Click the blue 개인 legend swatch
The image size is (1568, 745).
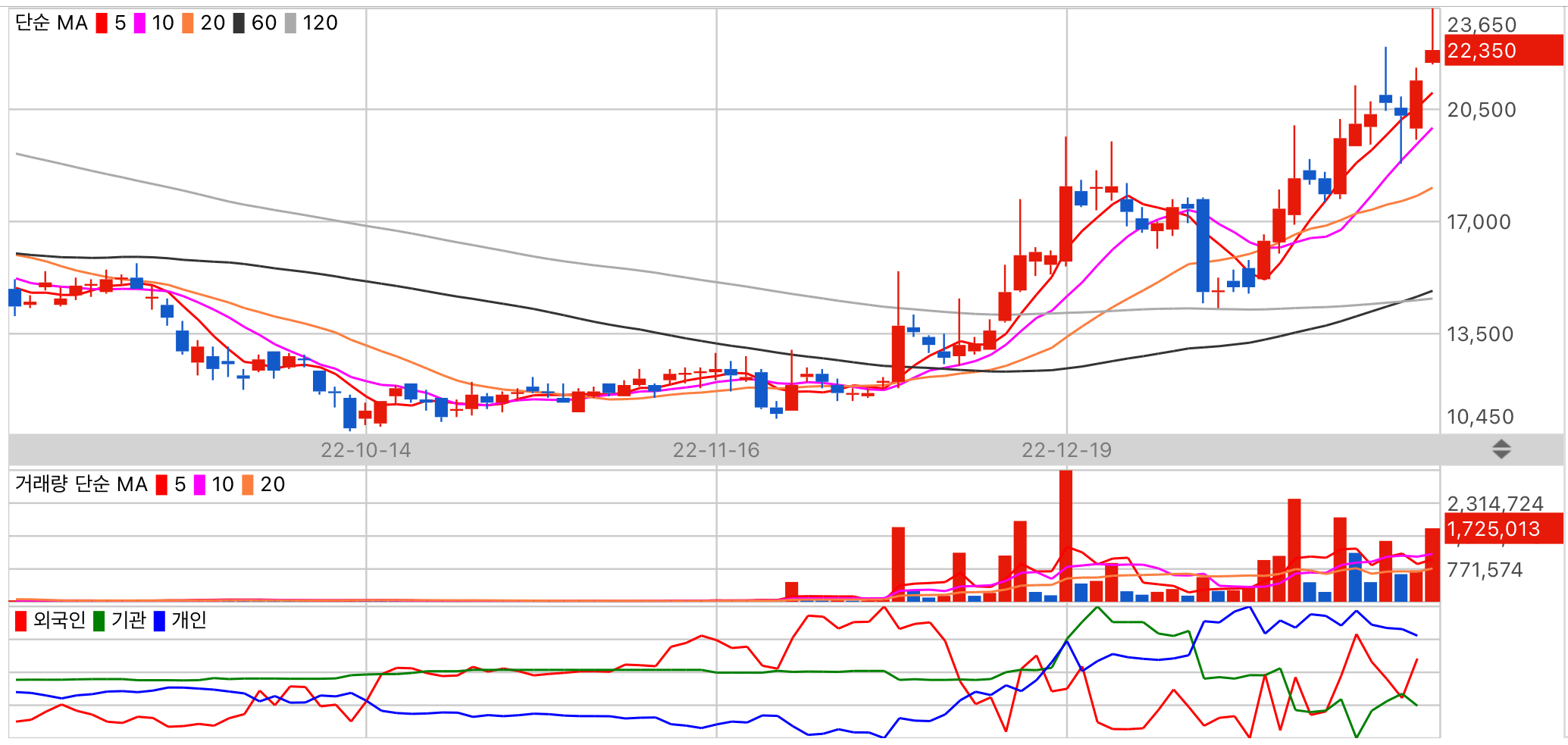tap(159, 621)
